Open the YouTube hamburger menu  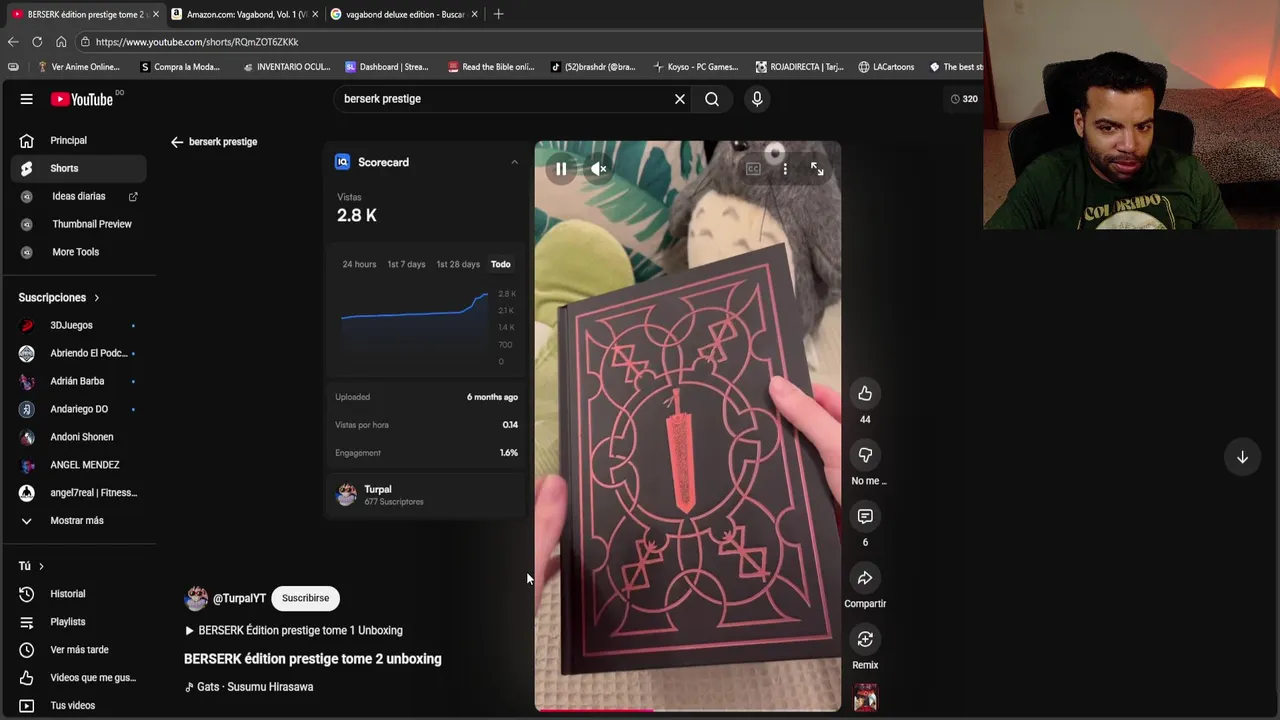click(27, 99)
